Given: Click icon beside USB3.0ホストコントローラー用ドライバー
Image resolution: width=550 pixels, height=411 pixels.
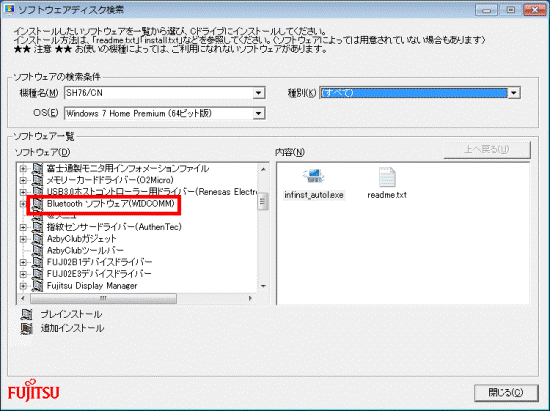Looking at the screenshot, I should [37, 192].
